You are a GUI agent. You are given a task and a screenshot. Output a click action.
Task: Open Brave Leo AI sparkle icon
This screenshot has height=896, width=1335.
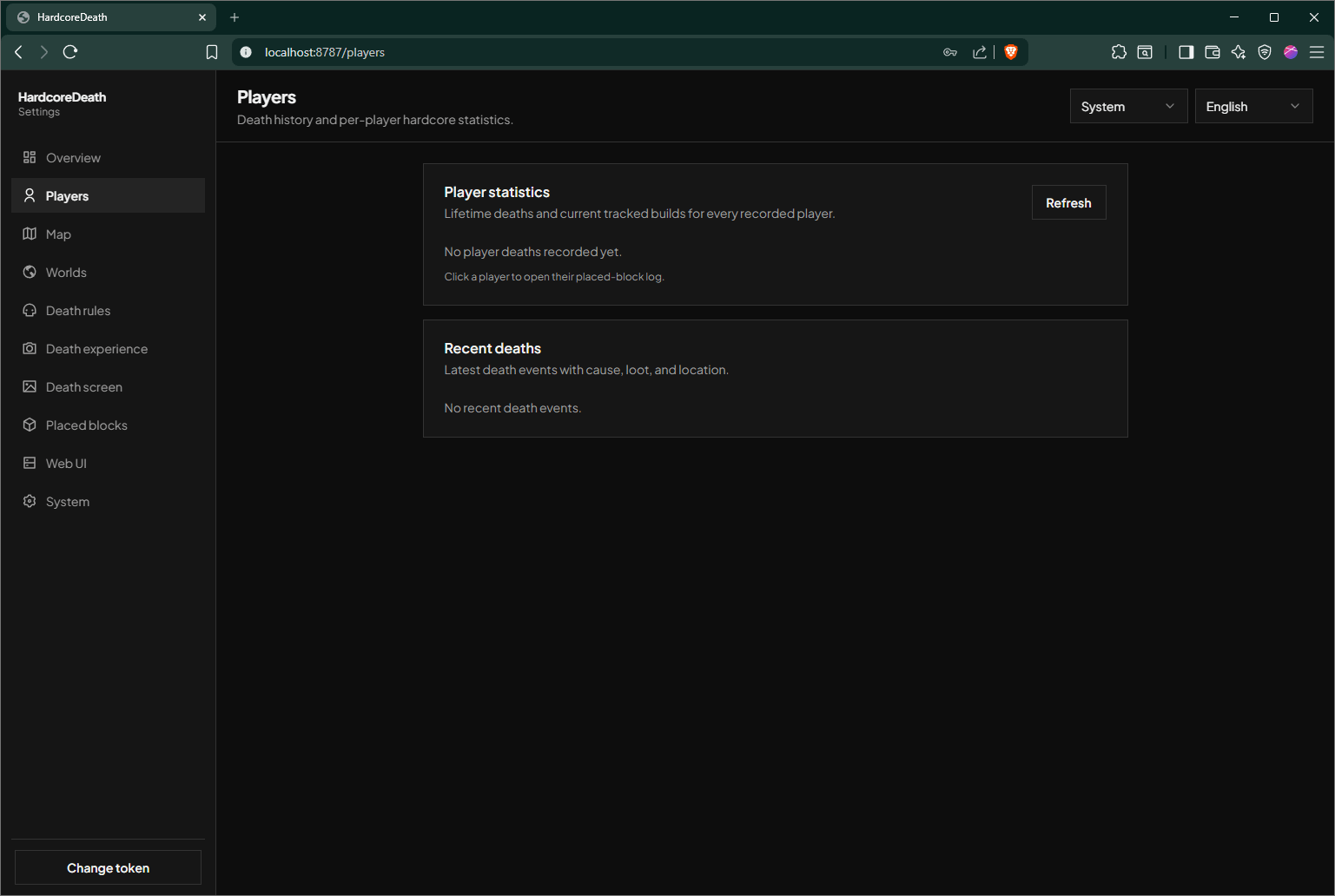(1239, 52)
